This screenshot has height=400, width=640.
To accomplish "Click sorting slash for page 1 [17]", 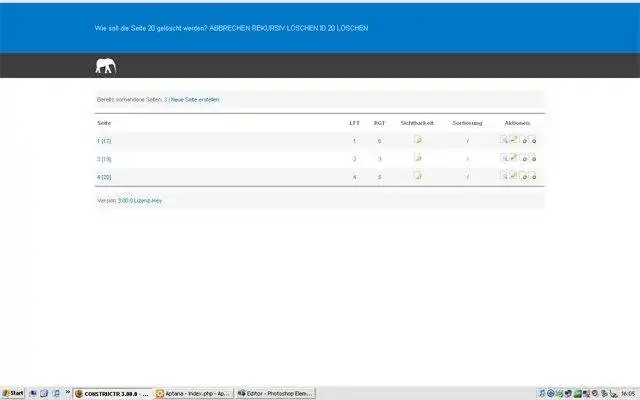I will coord(467,141).
